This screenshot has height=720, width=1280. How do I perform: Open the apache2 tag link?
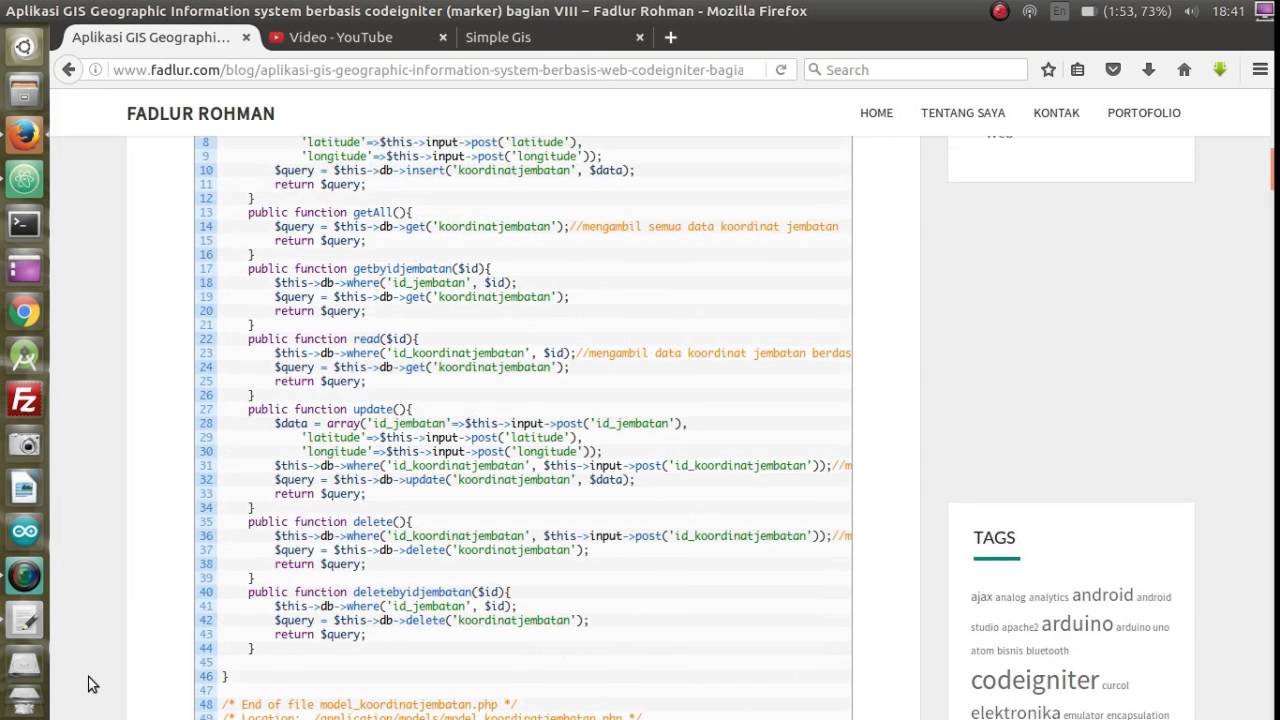1019,628
